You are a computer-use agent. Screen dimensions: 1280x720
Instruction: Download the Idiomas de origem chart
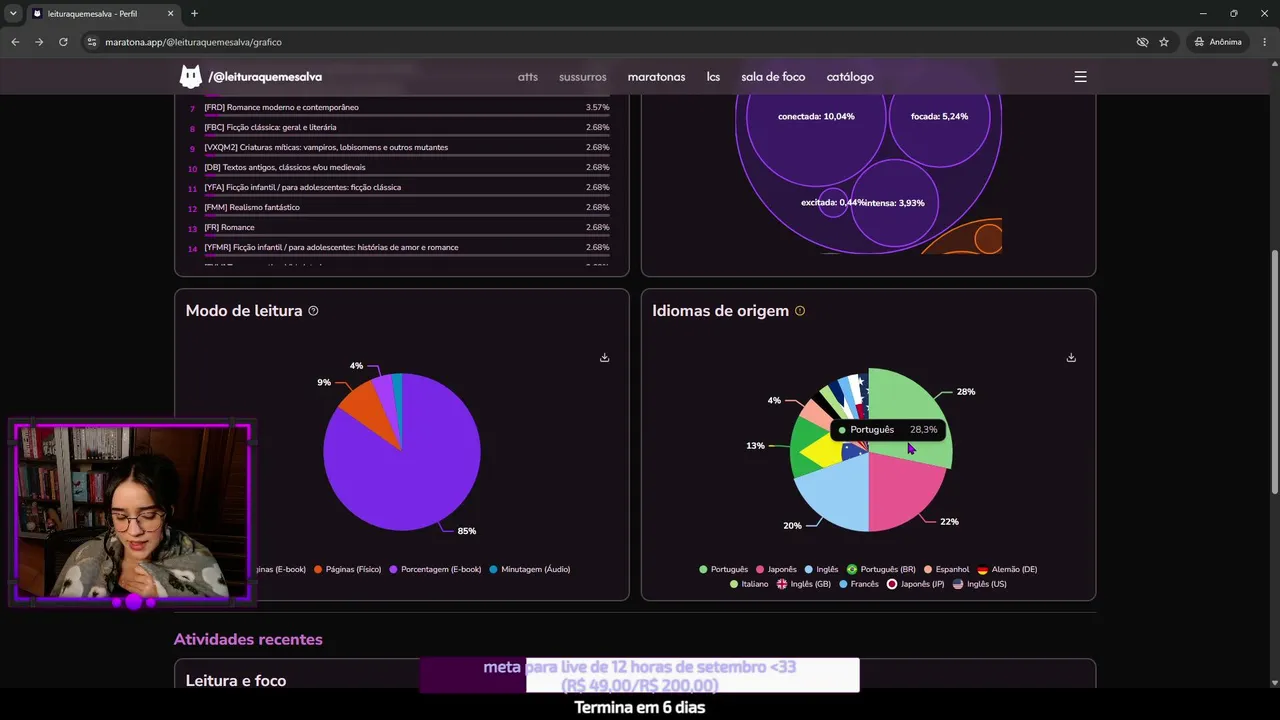[x=1071, y=357]
